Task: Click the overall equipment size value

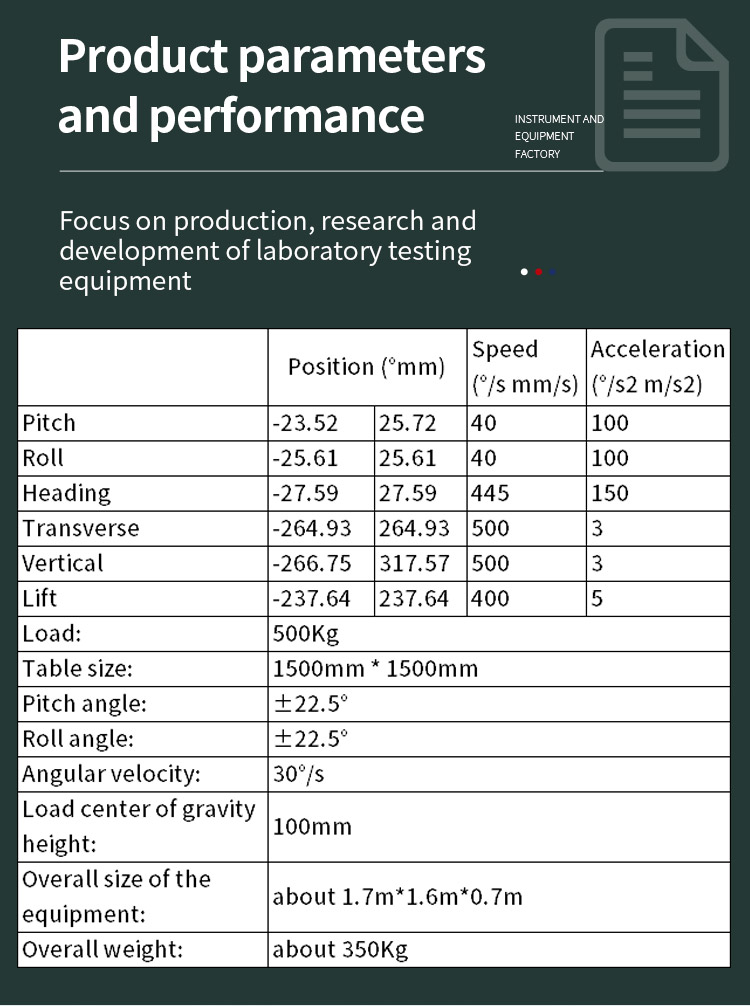Action: tap(397, 897)
